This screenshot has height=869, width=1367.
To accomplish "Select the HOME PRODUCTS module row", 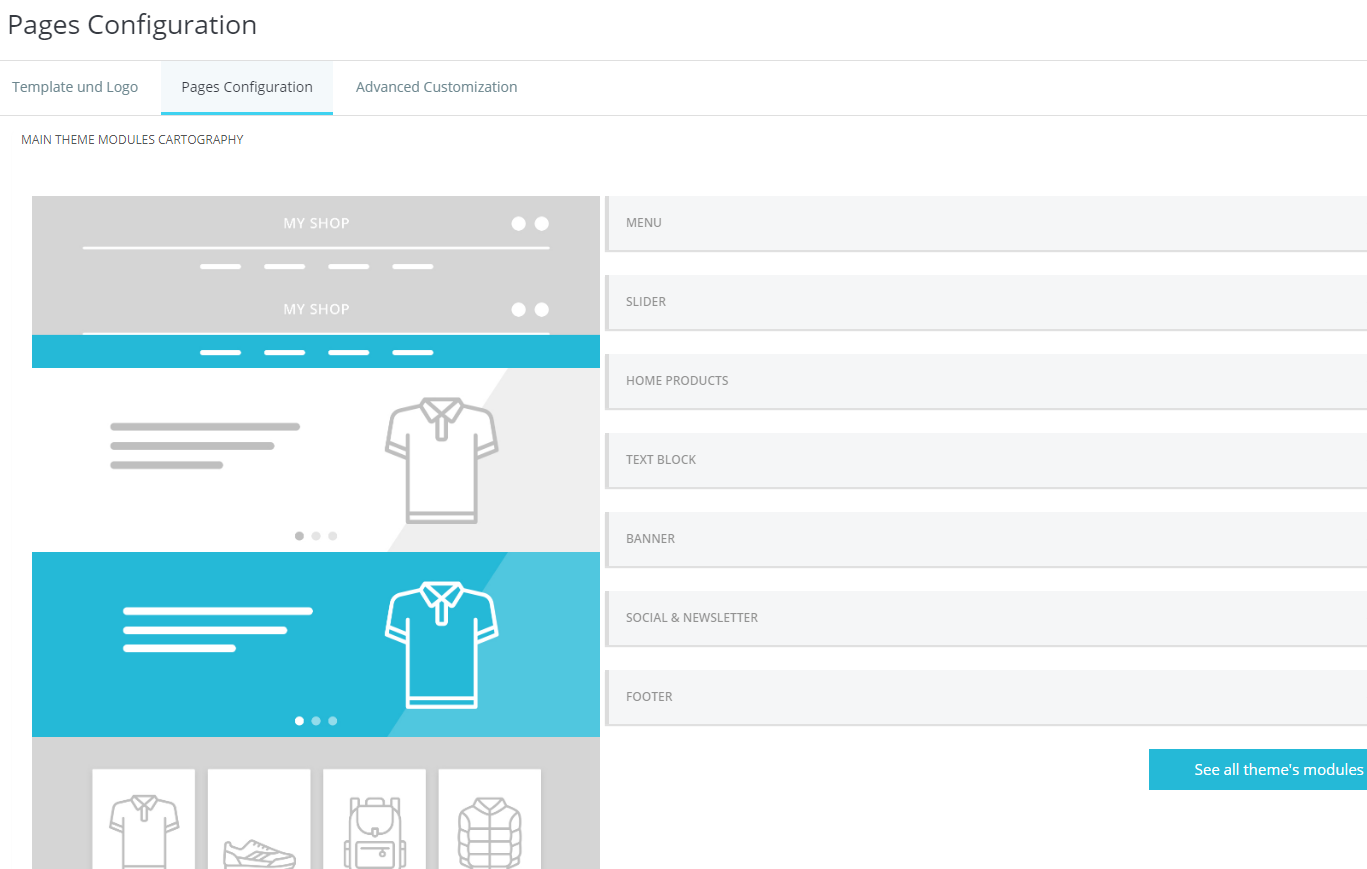I will pyautogui.click(x=986, y=381).
